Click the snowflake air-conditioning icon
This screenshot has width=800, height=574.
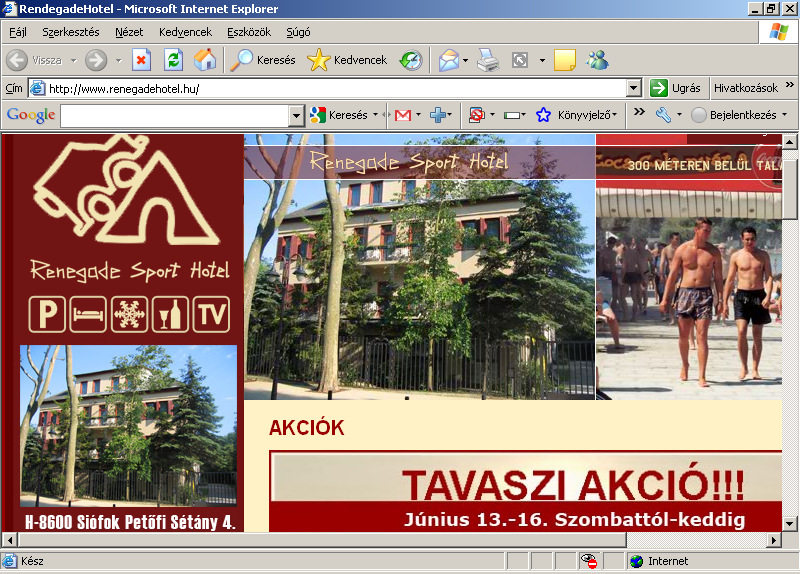pyautogui.click(x=130, y=314)
